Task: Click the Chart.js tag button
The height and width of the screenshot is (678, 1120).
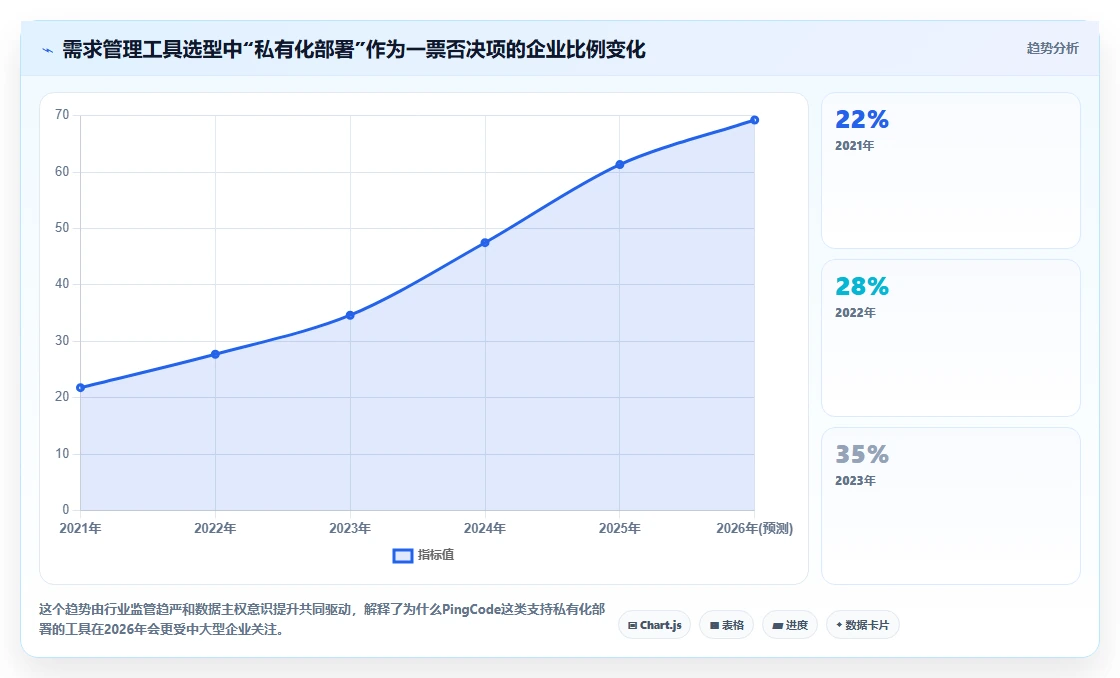Action: coord(654,625)
